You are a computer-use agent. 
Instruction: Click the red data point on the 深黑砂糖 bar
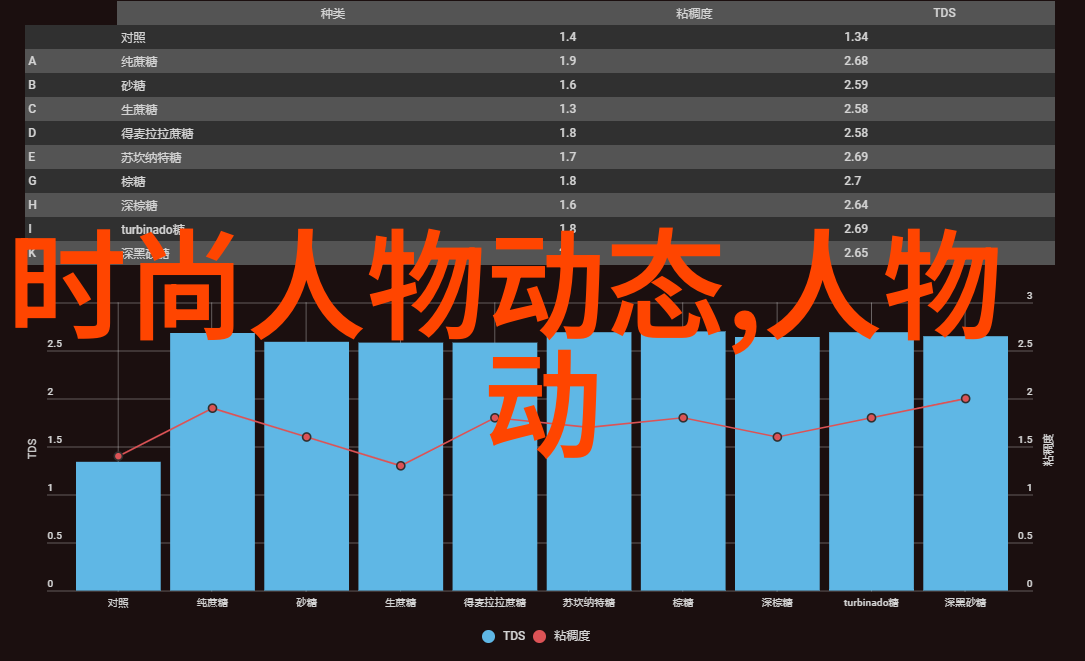pos(965,399)
